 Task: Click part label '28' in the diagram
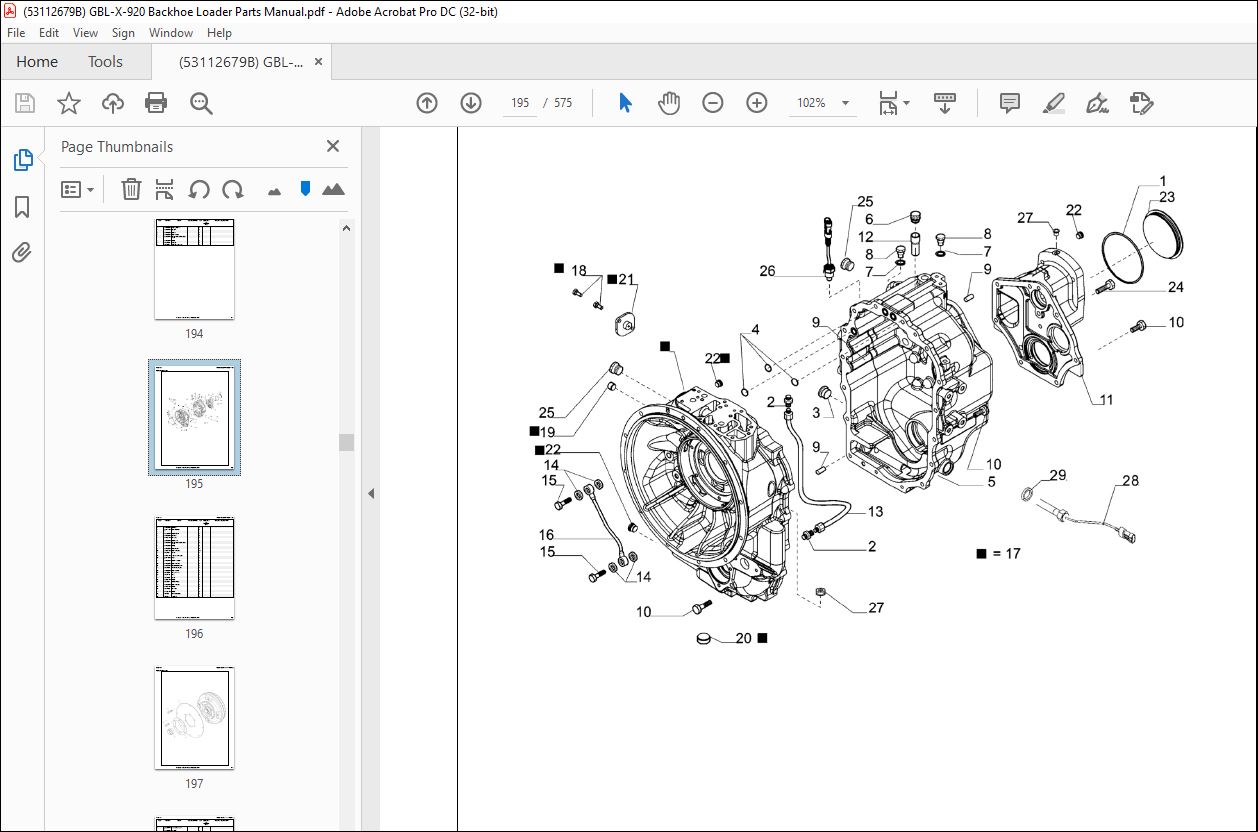coord(1130,481)
